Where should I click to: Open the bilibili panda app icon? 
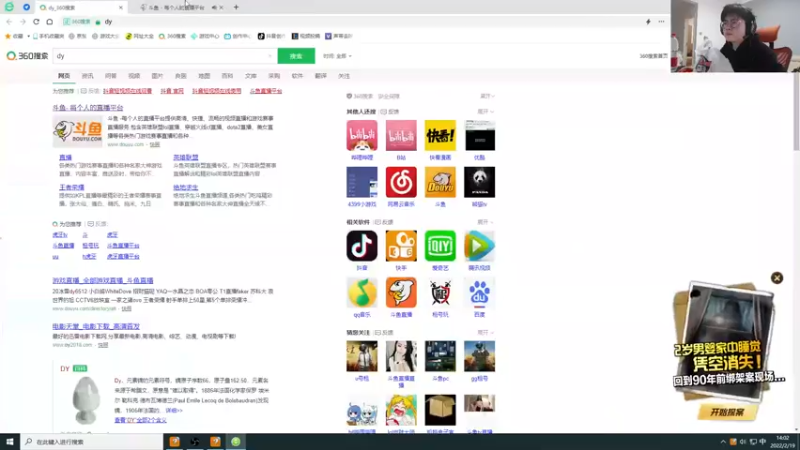coord(362,135)
